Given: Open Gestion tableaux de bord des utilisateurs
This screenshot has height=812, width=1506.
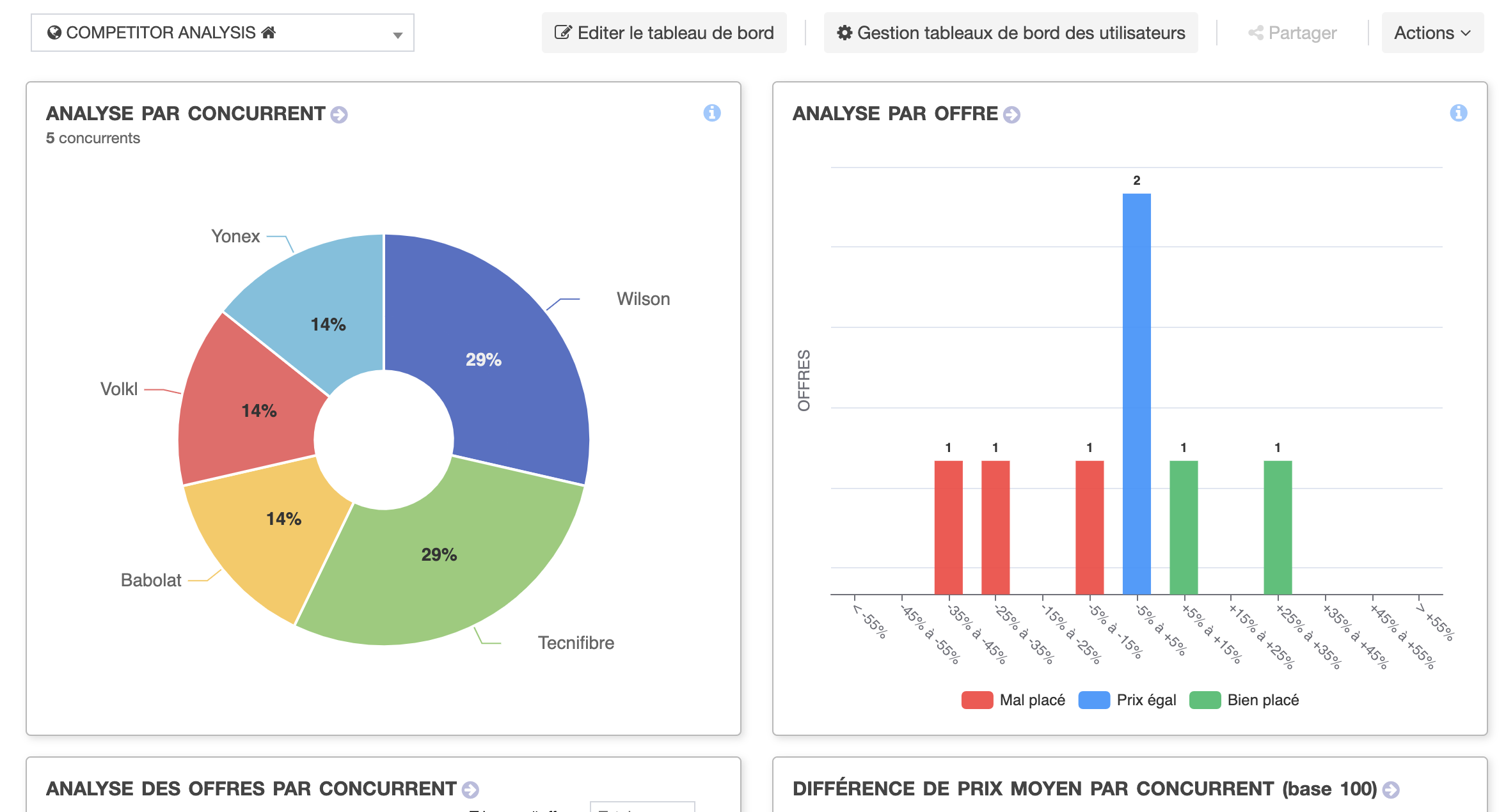Looking at the screenshot, I should 1011,33.
